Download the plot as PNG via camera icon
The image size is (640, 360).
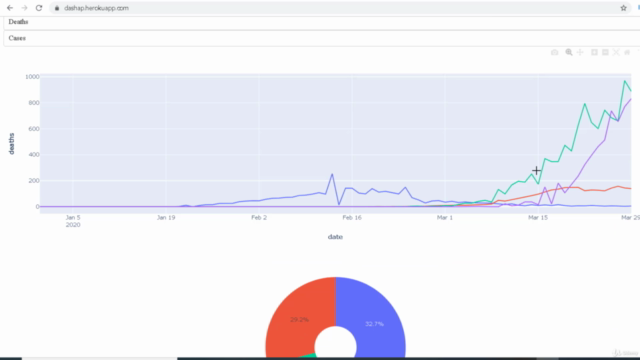[x=554, y=52]
